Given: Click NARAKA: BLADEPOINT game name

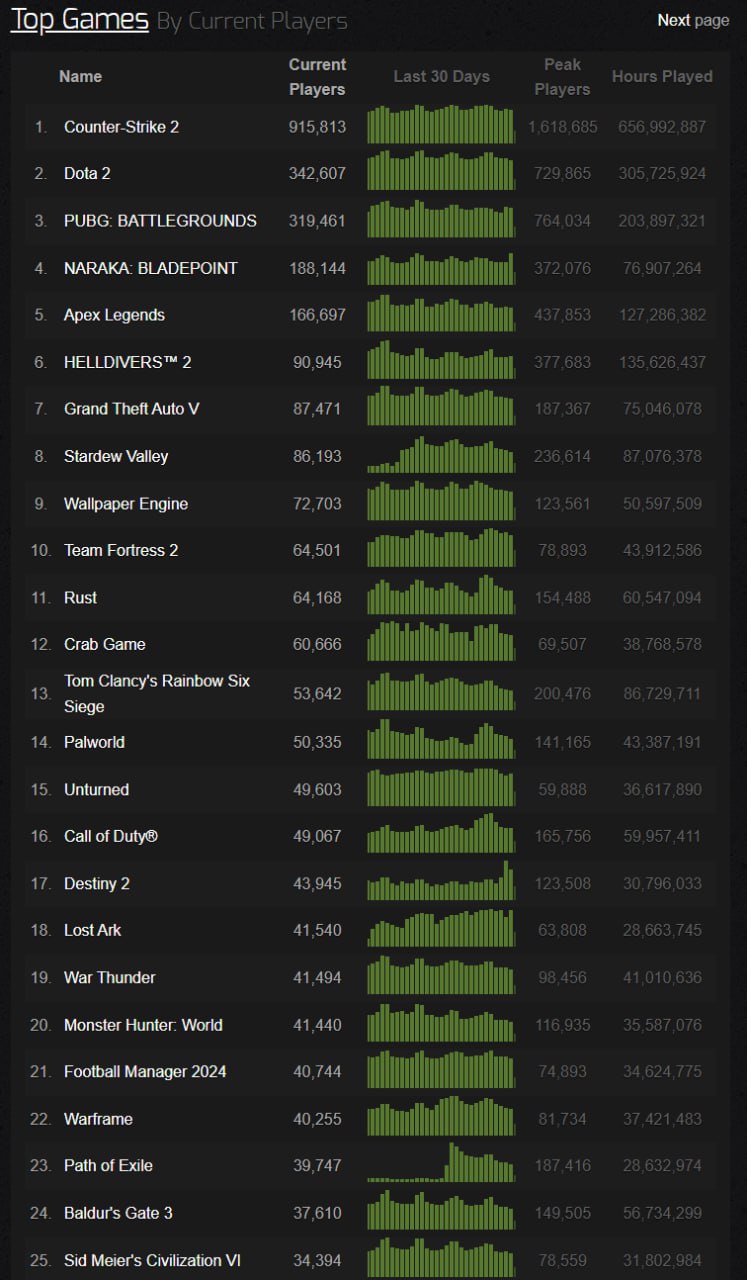Looking at the screenshot, I should pyautogui.click(x=150, y=268).
